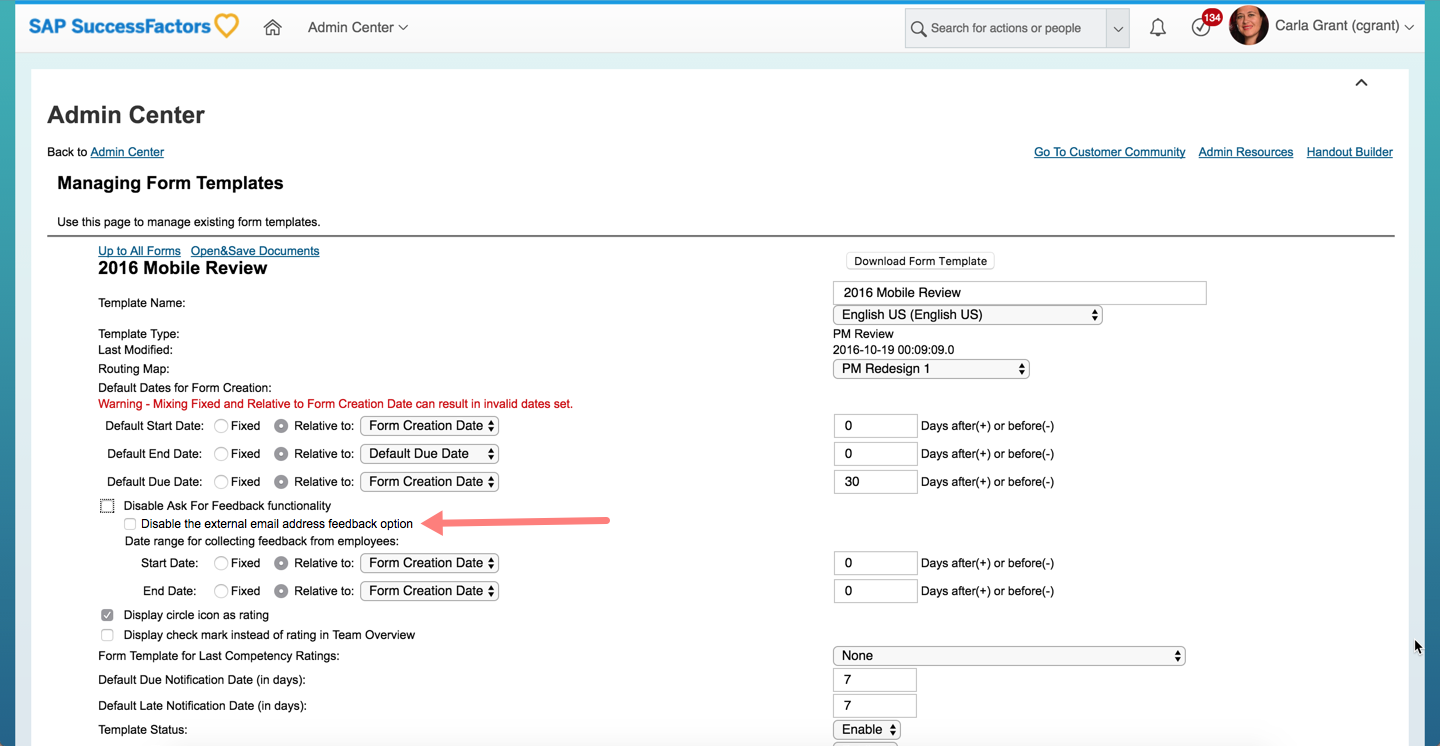Open Default Due Date Form Creation Date dropdown
The height and width of the screenshot is (746, 1440).
(x=429, y=482)
